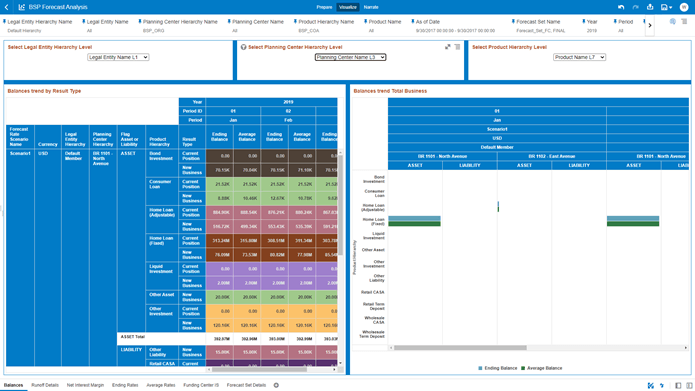Click the refresh data icon in the bottom bar

[x=662, y=386]
